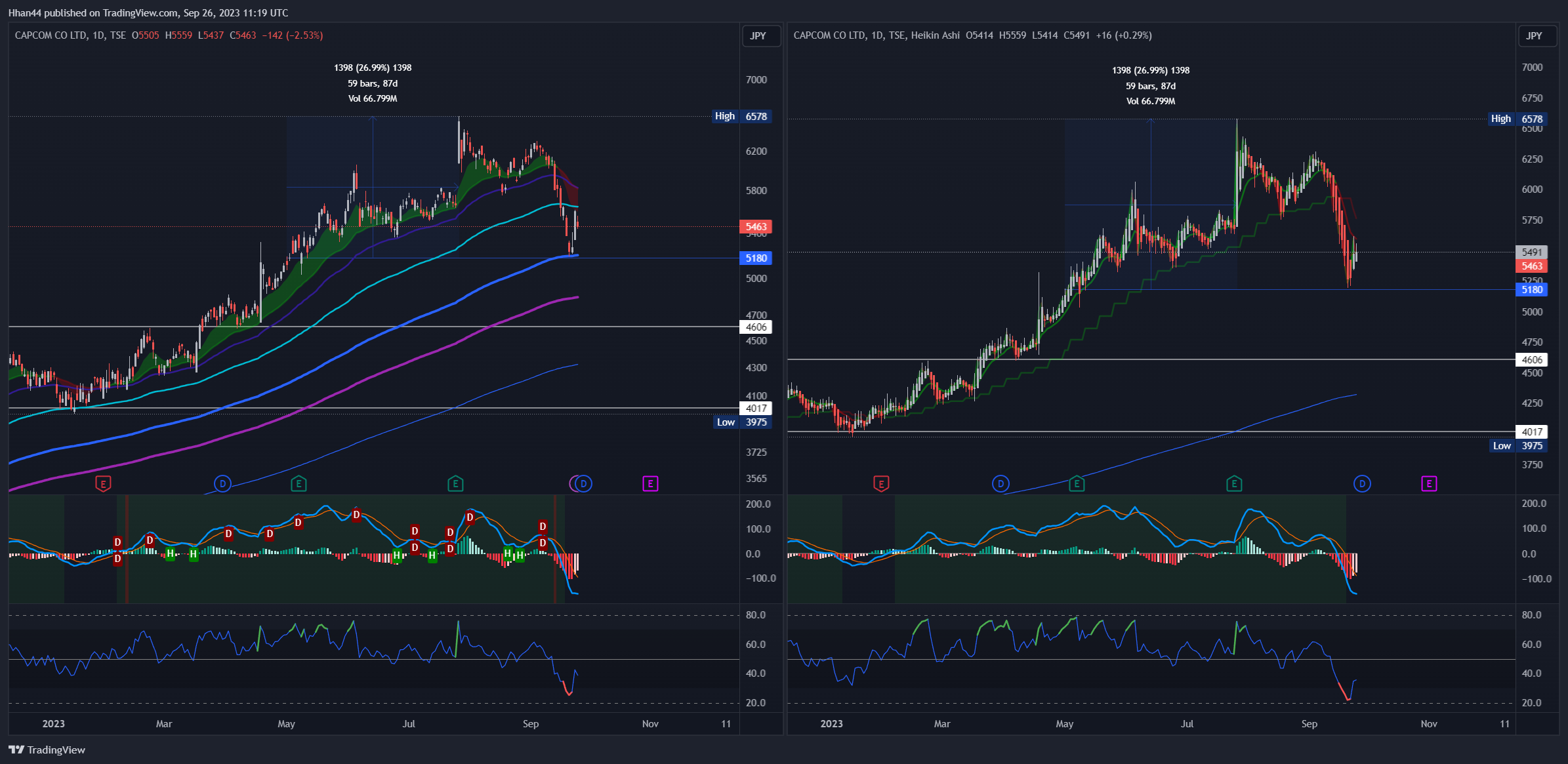This screenshot has width=1568, height=764.
Task: Select right chart title with Heikin Ashi
Action: (877, 35)
